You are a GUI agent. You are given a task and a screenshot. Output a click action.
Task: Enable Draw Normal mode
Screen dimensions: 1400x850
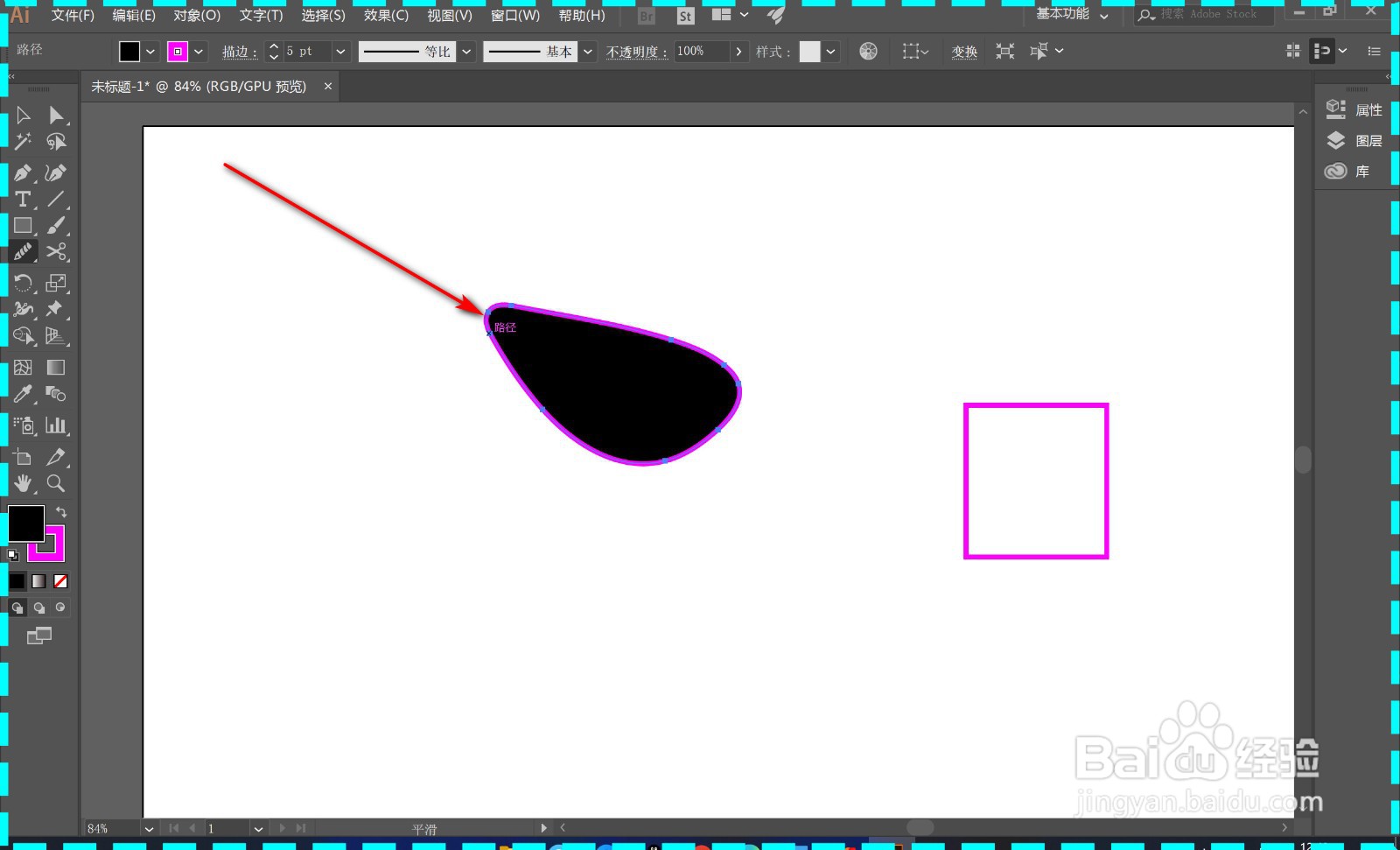point(17,608)
